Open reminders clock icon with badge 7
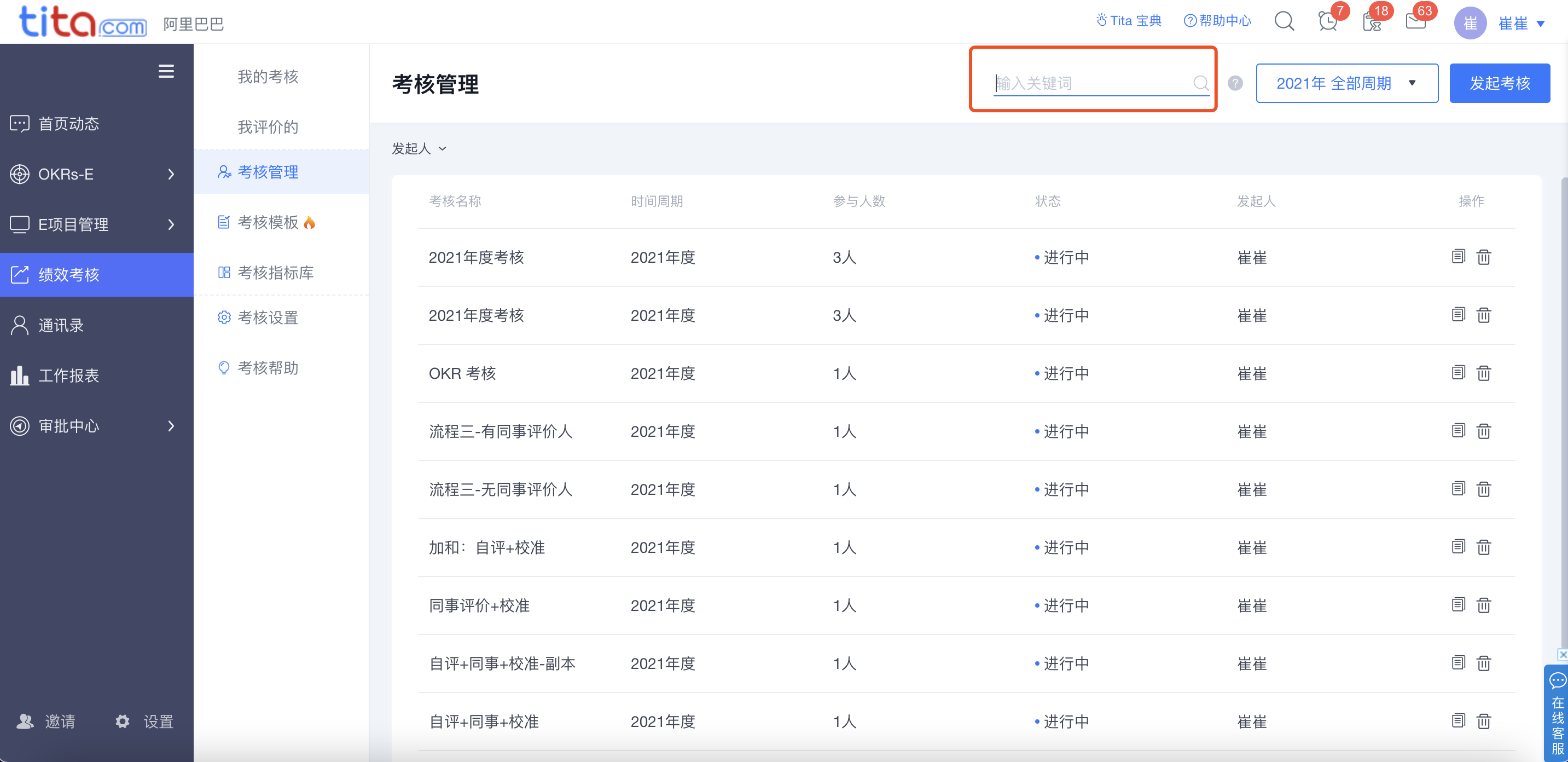Image resolution: width=1568 pixels, height=762 pixels. click(x=1328, y=21)
